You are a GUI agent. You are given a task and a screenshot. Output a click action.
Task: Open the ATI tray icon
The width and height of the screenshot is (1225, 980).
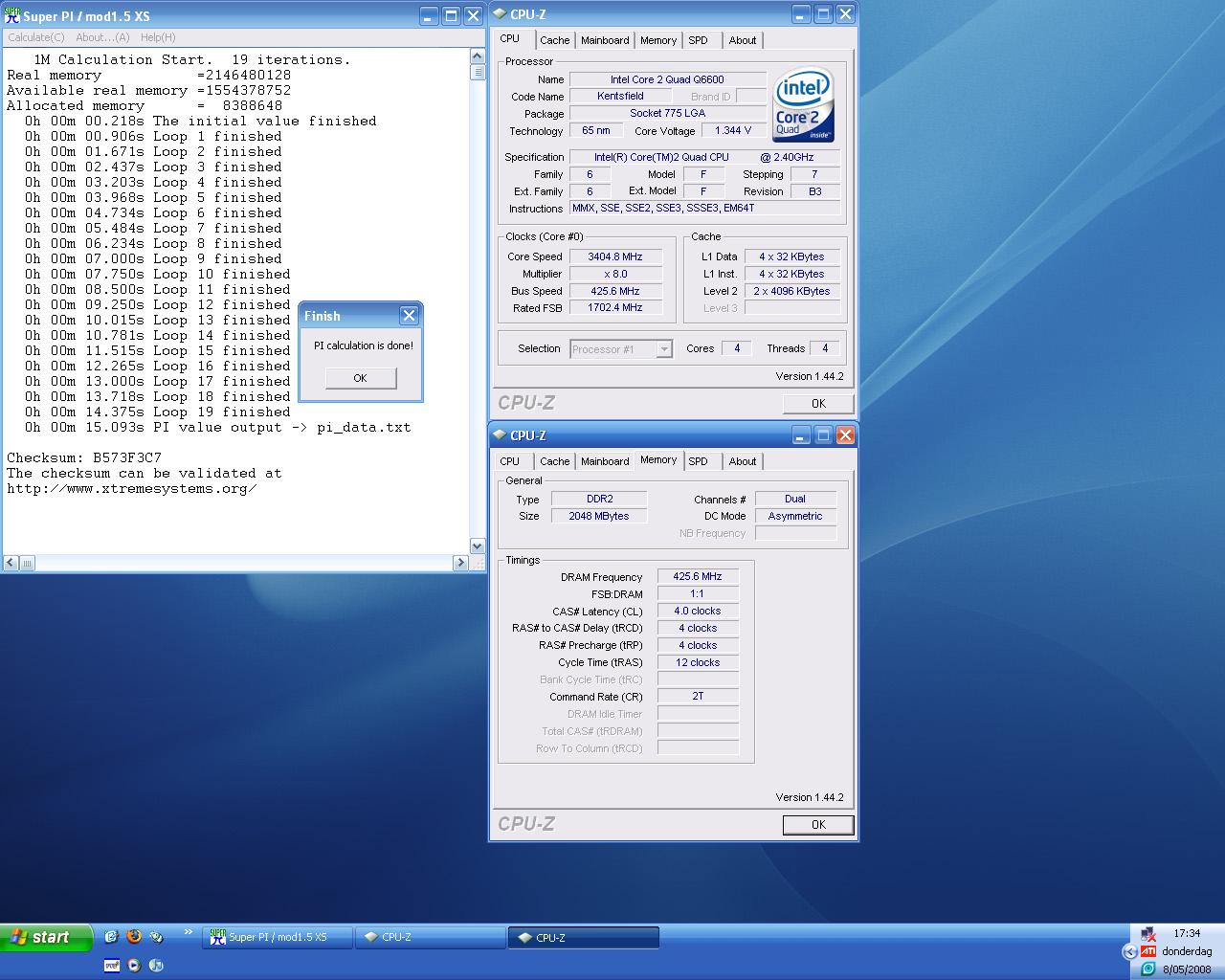click(x=1148, y=951)
